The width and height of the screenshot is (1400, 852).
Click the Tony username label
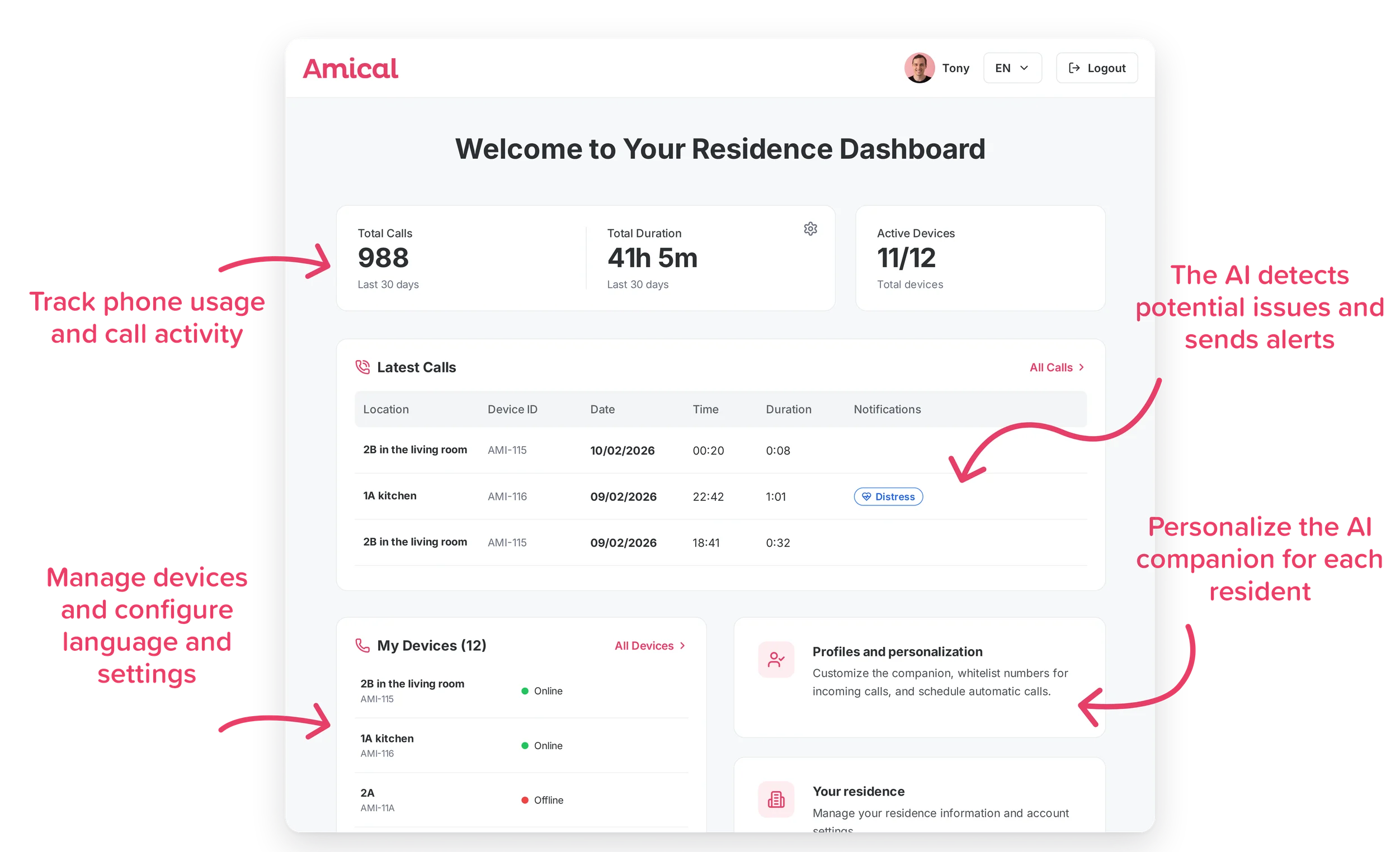956,68
